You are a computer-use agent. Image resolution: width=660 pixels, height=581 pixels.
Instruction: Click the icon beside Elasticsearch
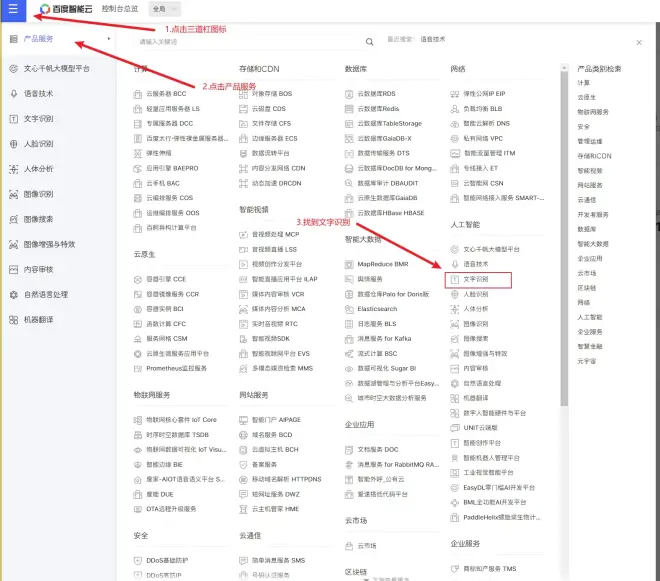[x=349, y=309]
